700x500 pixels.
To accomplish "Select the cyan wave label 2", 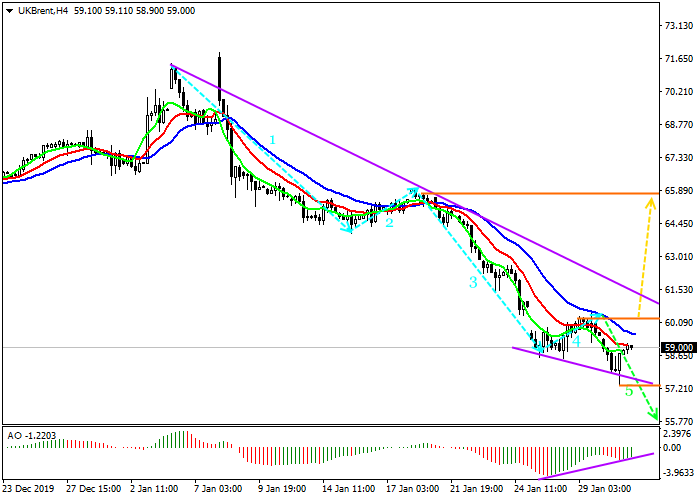I will click(389, 223).
